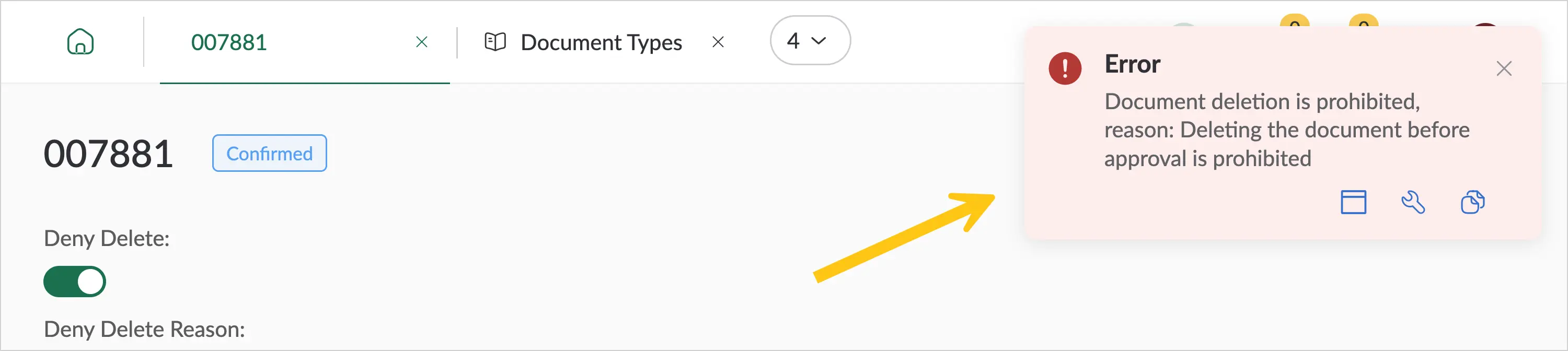Close the 007881 tab
1568x351 pixels.
pyautogui.click(x=421, y=42)
